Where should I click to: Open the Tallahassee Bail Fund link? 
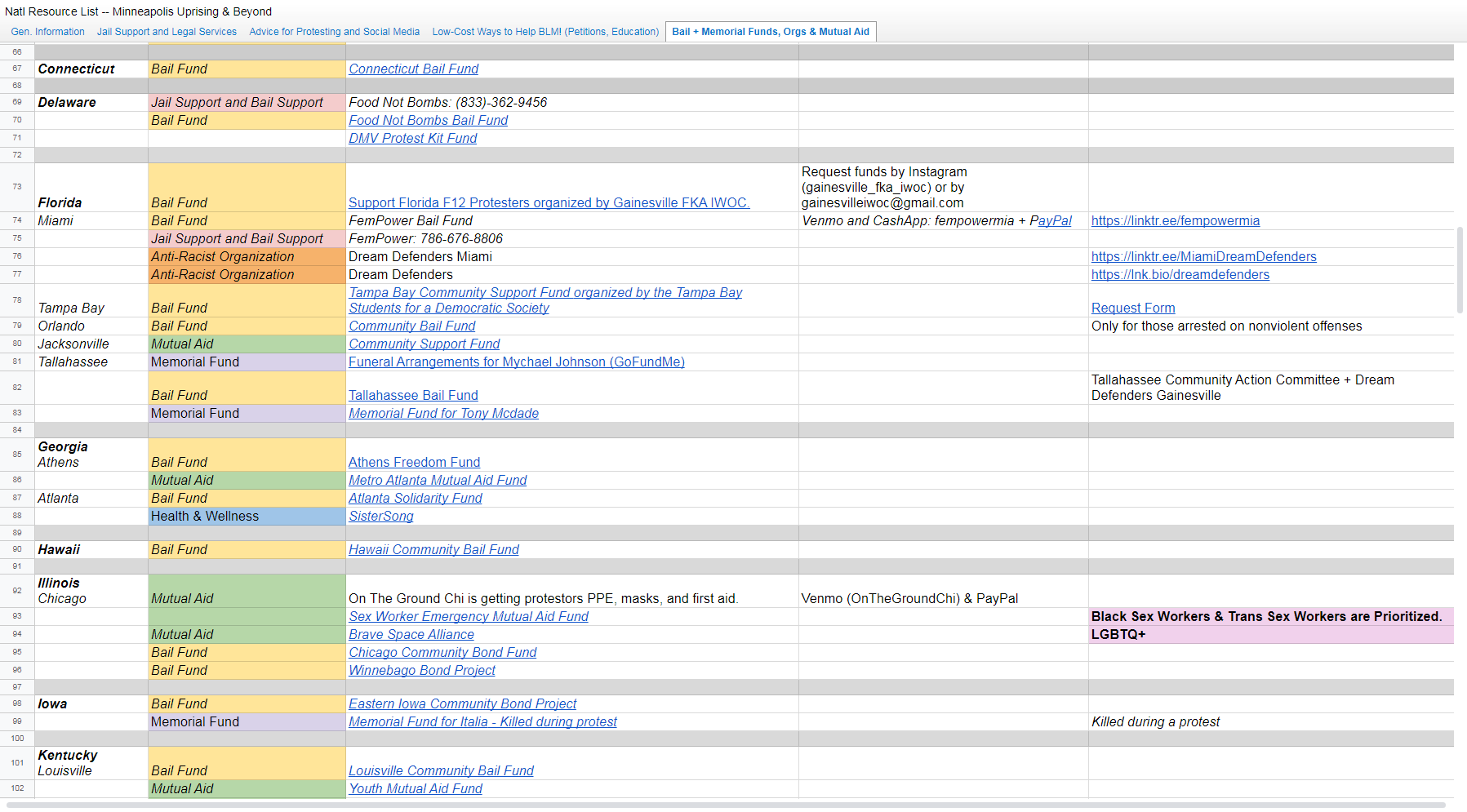coord(413,396)
